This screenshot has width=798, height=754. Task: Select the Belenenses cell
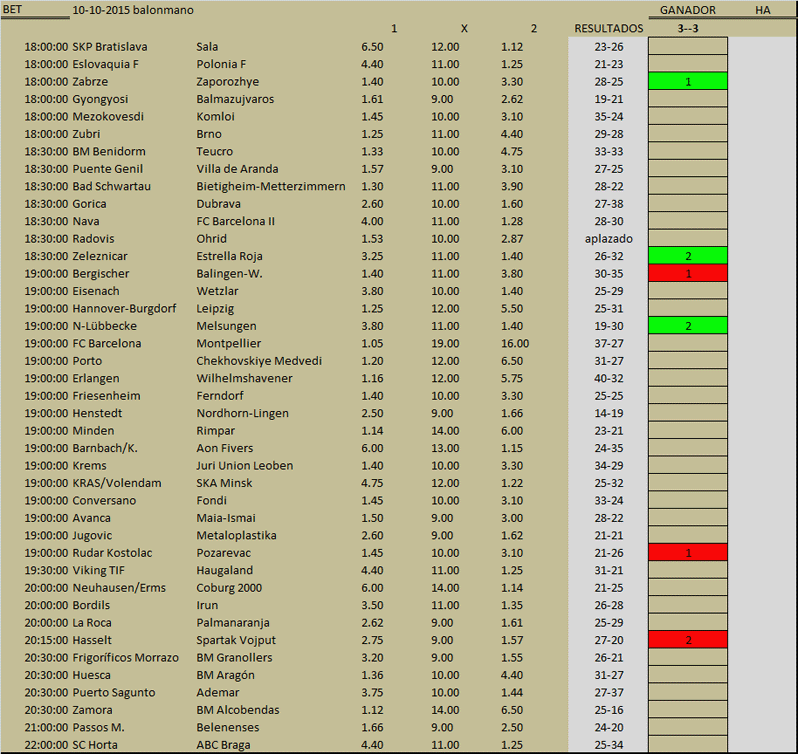227,728
